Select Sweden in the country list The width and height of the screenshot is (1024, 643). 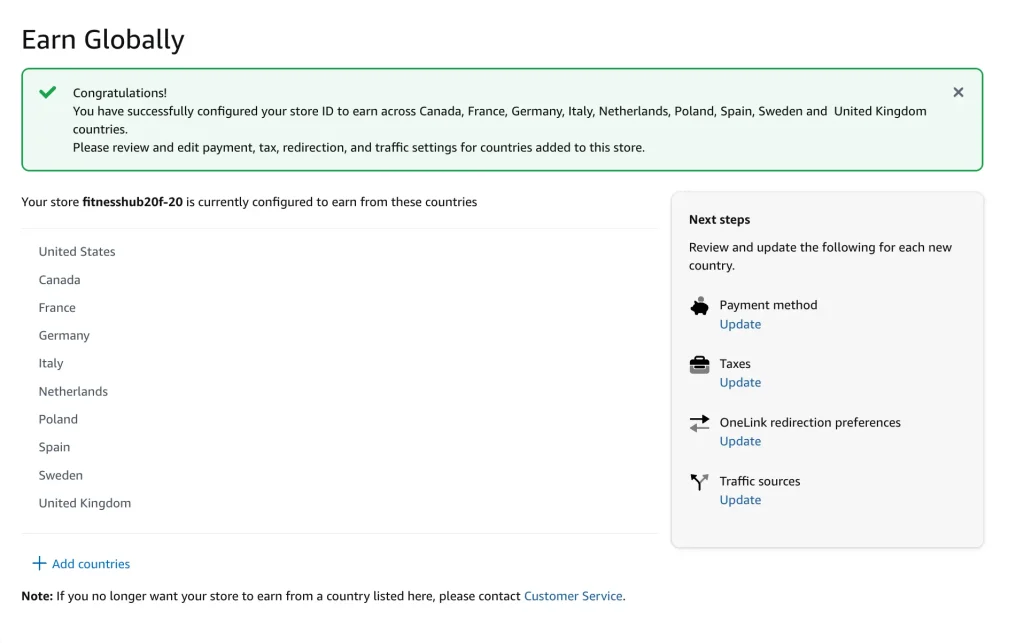tap(61, 475)
